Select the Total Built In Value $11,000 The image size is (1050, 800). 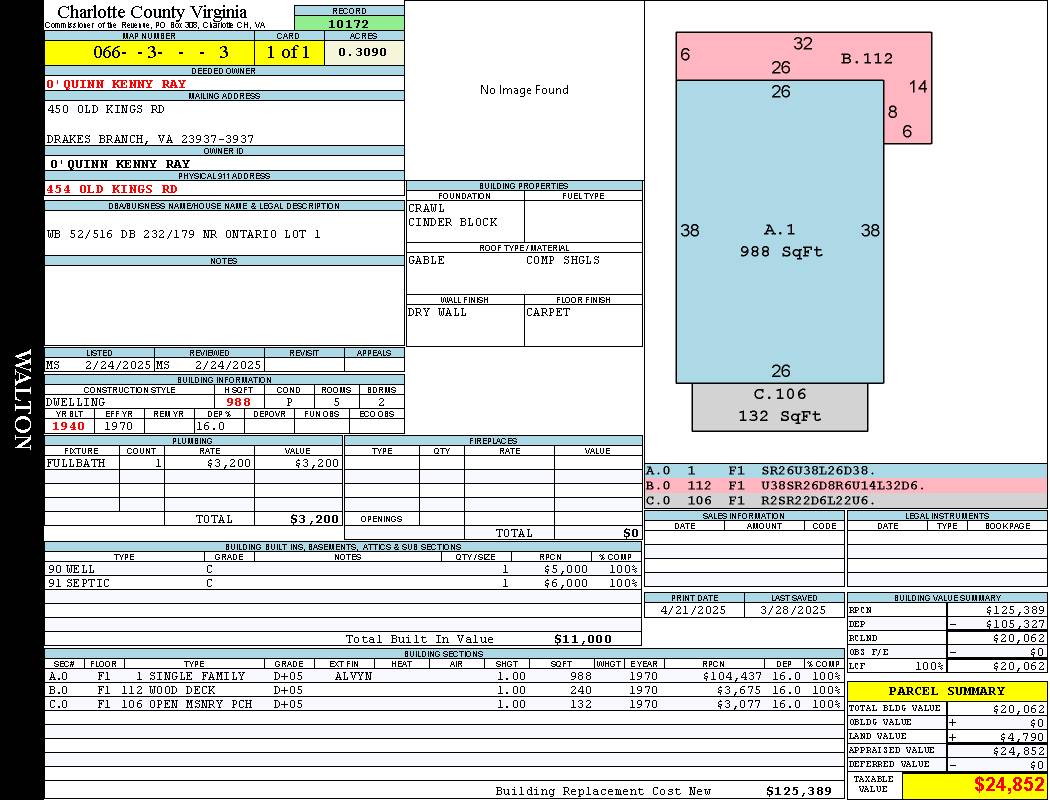pyautogui.click(x=582, y=639)
